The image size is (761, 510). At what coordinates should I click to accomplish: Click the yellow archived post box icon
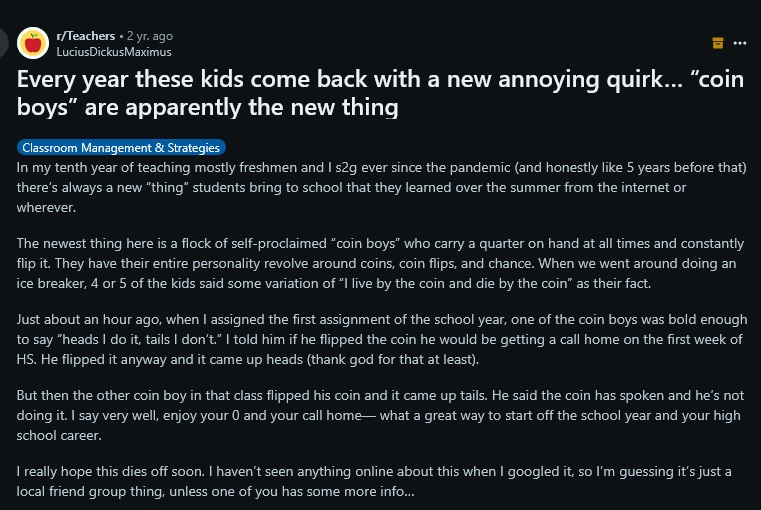tap(718, 43)
